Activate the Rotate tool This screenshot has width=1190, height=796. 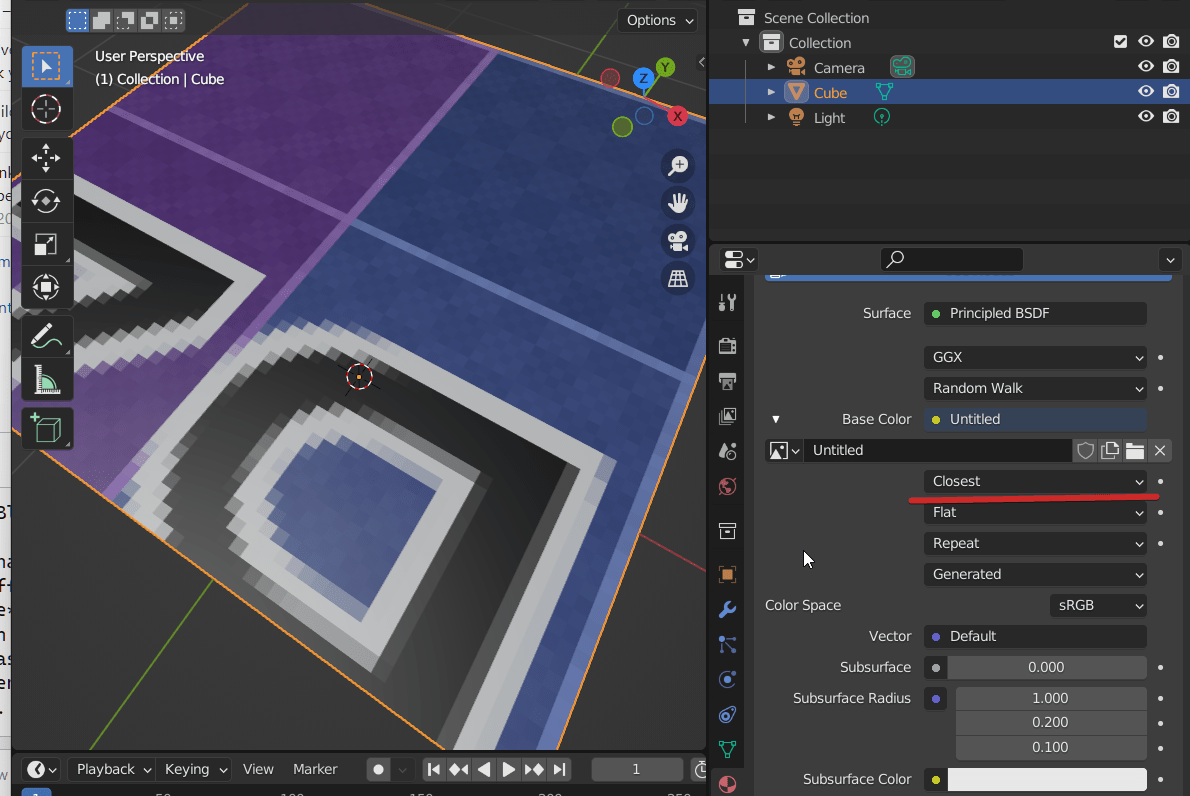click(46, 201)
